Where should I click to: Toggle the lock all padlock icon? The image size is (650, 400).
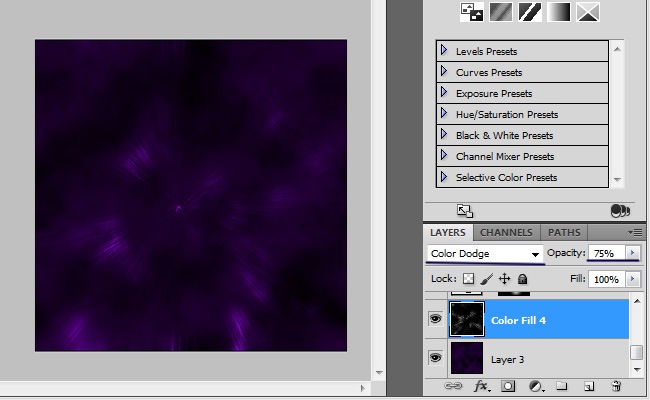(522, 280)
